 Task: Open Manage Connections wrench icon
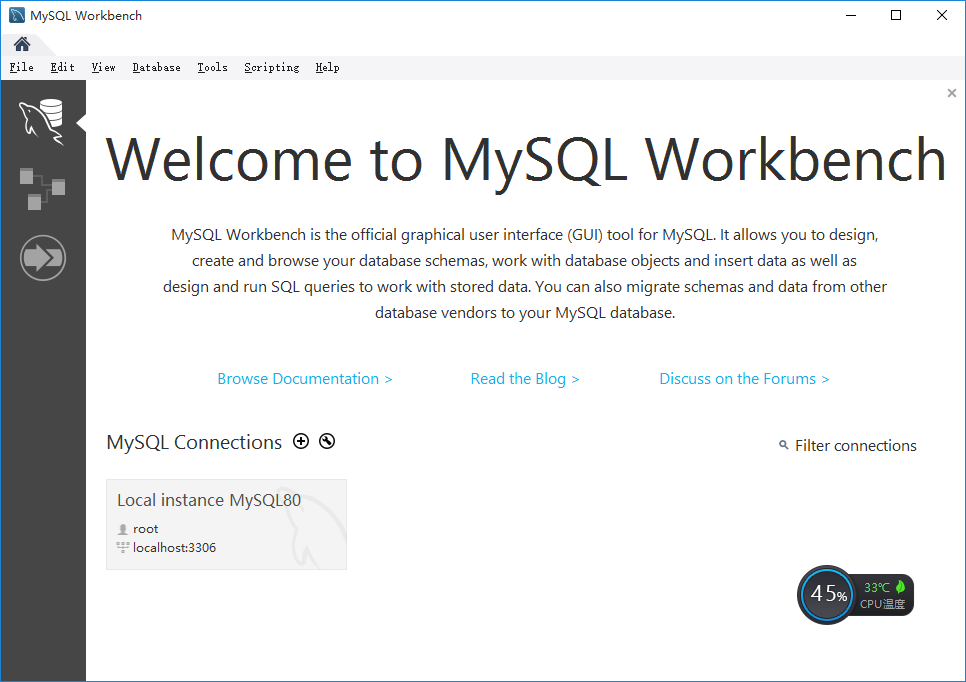coord(327,441)
